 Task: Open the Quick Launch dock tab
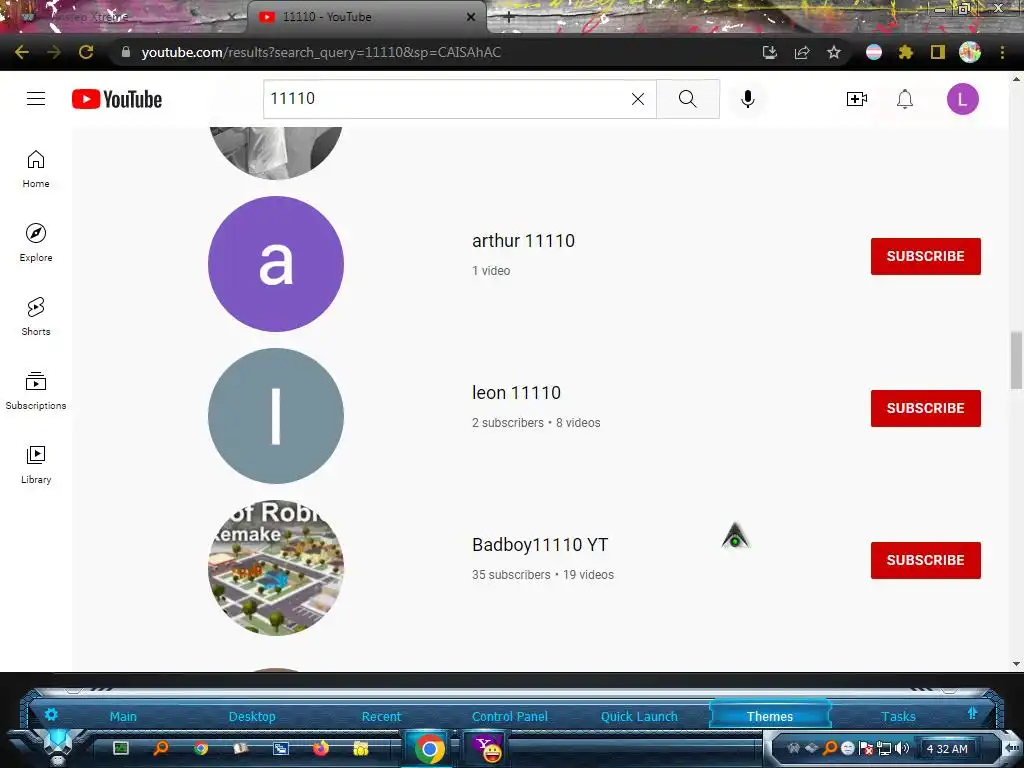pyautogui.click(x=639, y=716)
